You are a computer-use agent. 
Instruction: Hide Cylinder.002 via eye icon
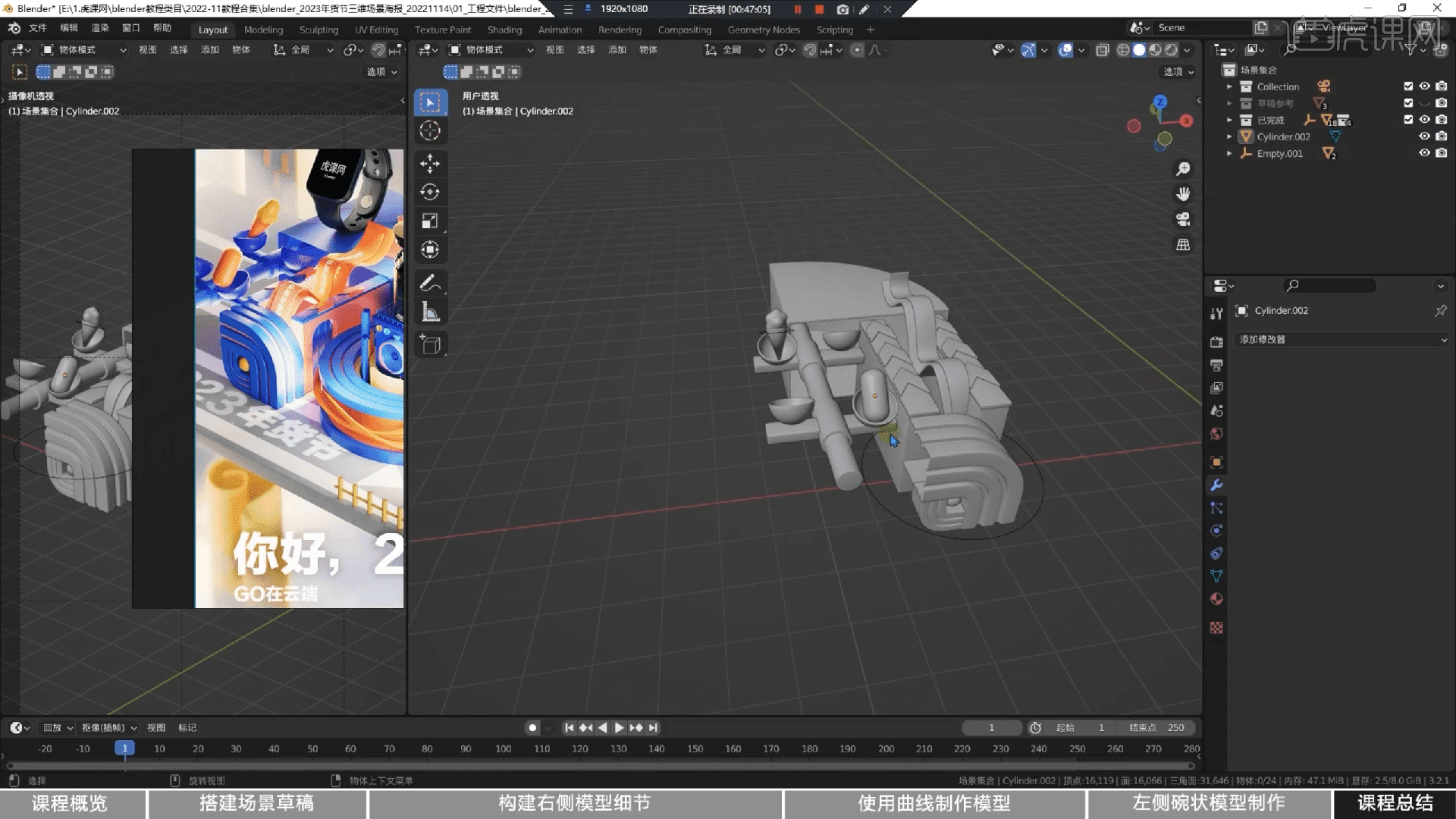click(x=1424, y=136)
